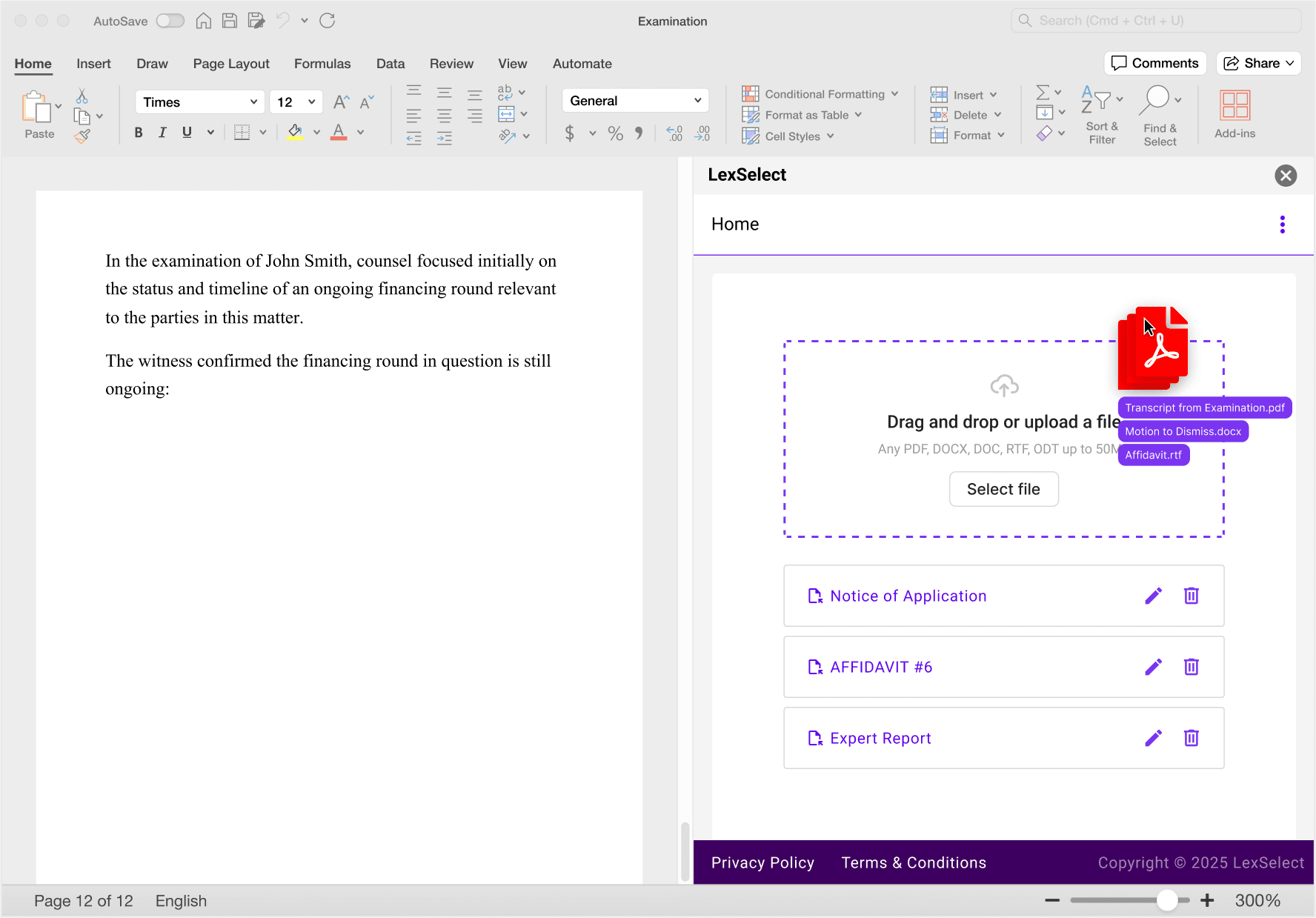
Task: Switch to the Page Layout tab
Action: 231,64
